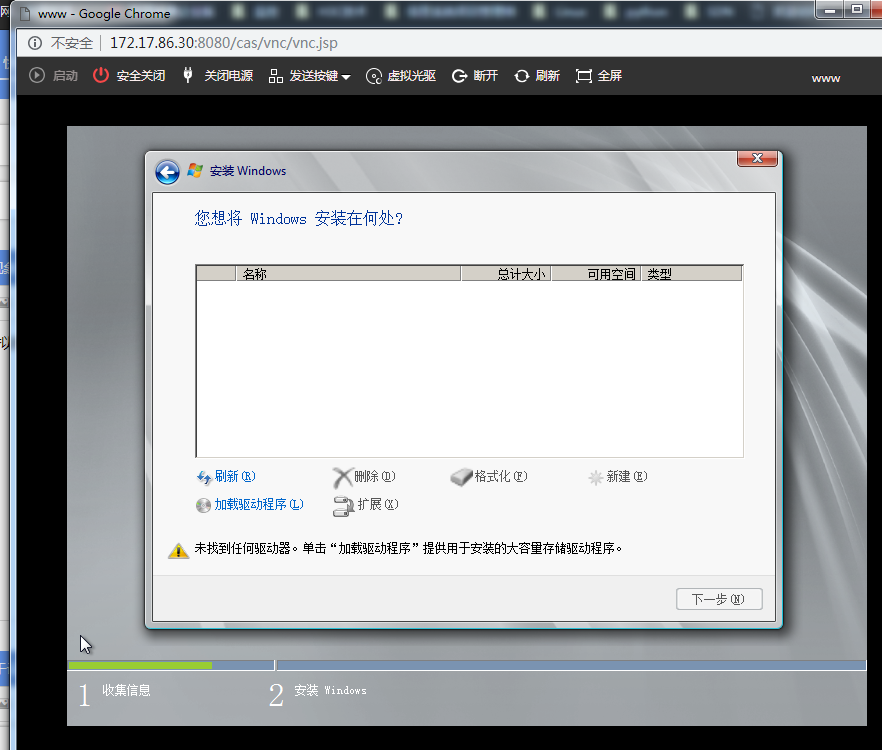Open the 发送按键 dropdown

(x=309, y=75)
